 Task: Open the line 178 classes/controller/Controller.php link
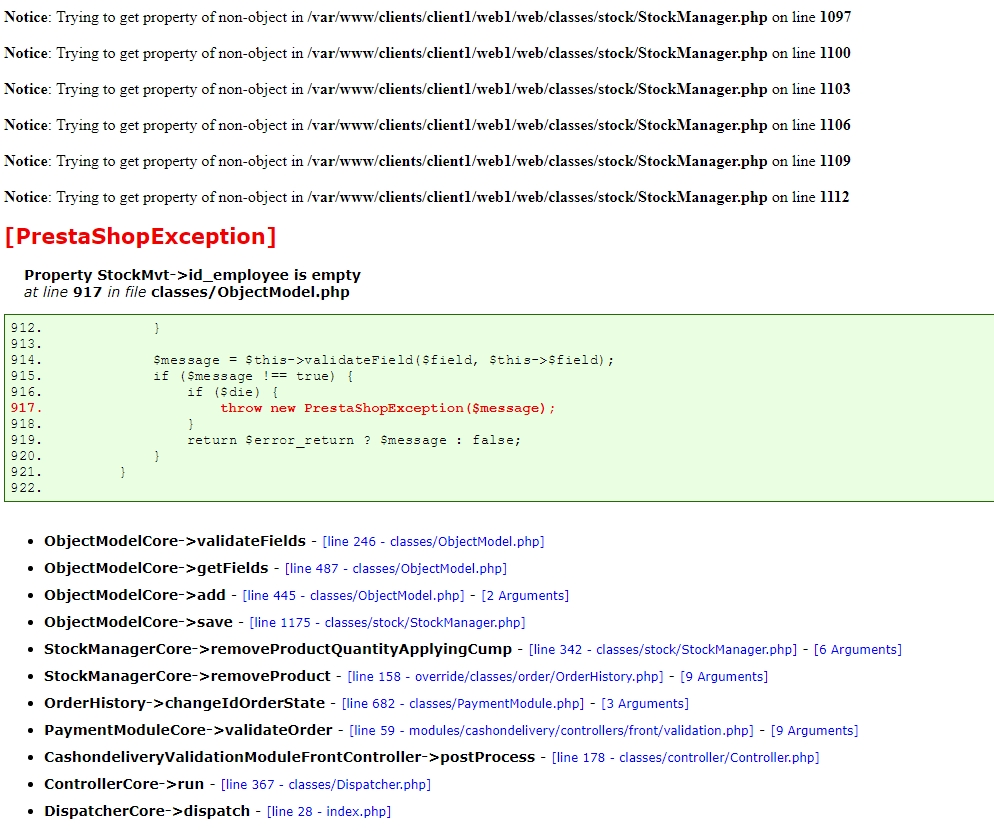point(686,758)
